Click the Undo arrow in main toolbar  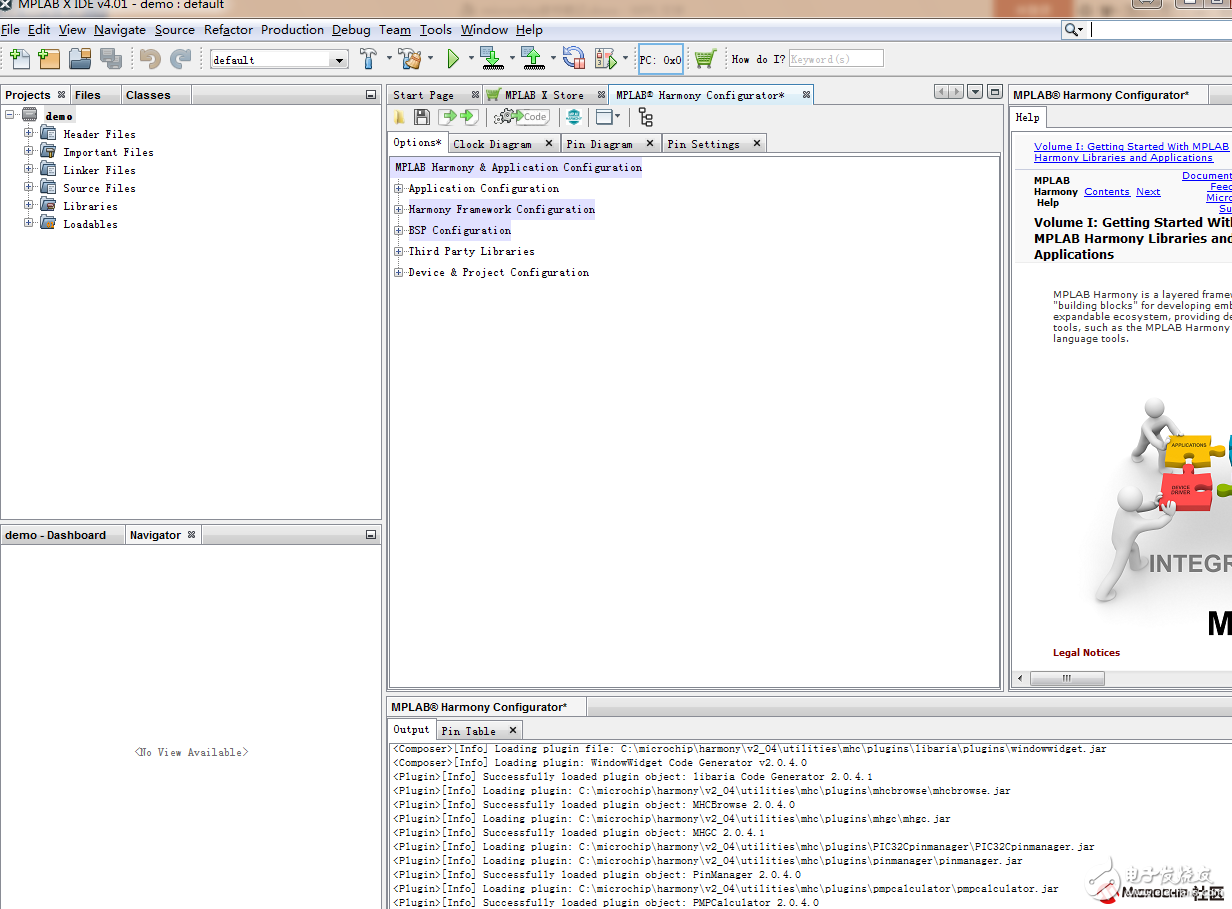click(x=150, y=59)
